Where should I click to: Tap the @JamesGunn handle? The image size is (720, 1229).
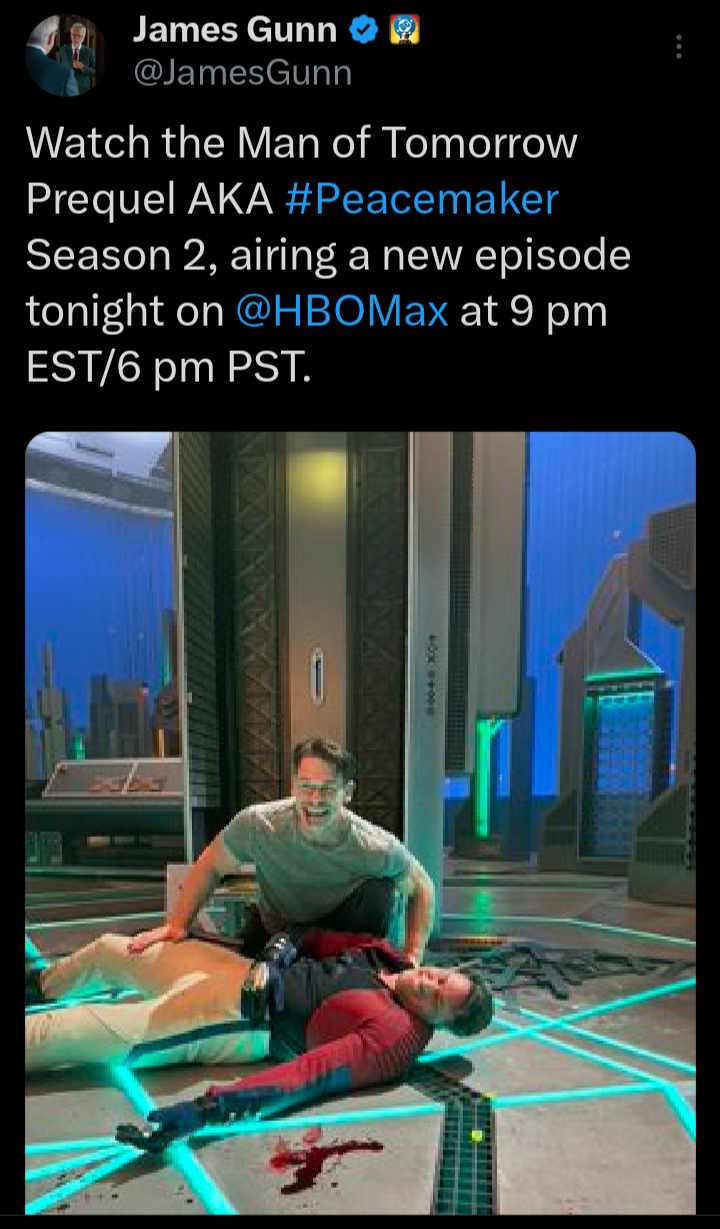(243, 73)
